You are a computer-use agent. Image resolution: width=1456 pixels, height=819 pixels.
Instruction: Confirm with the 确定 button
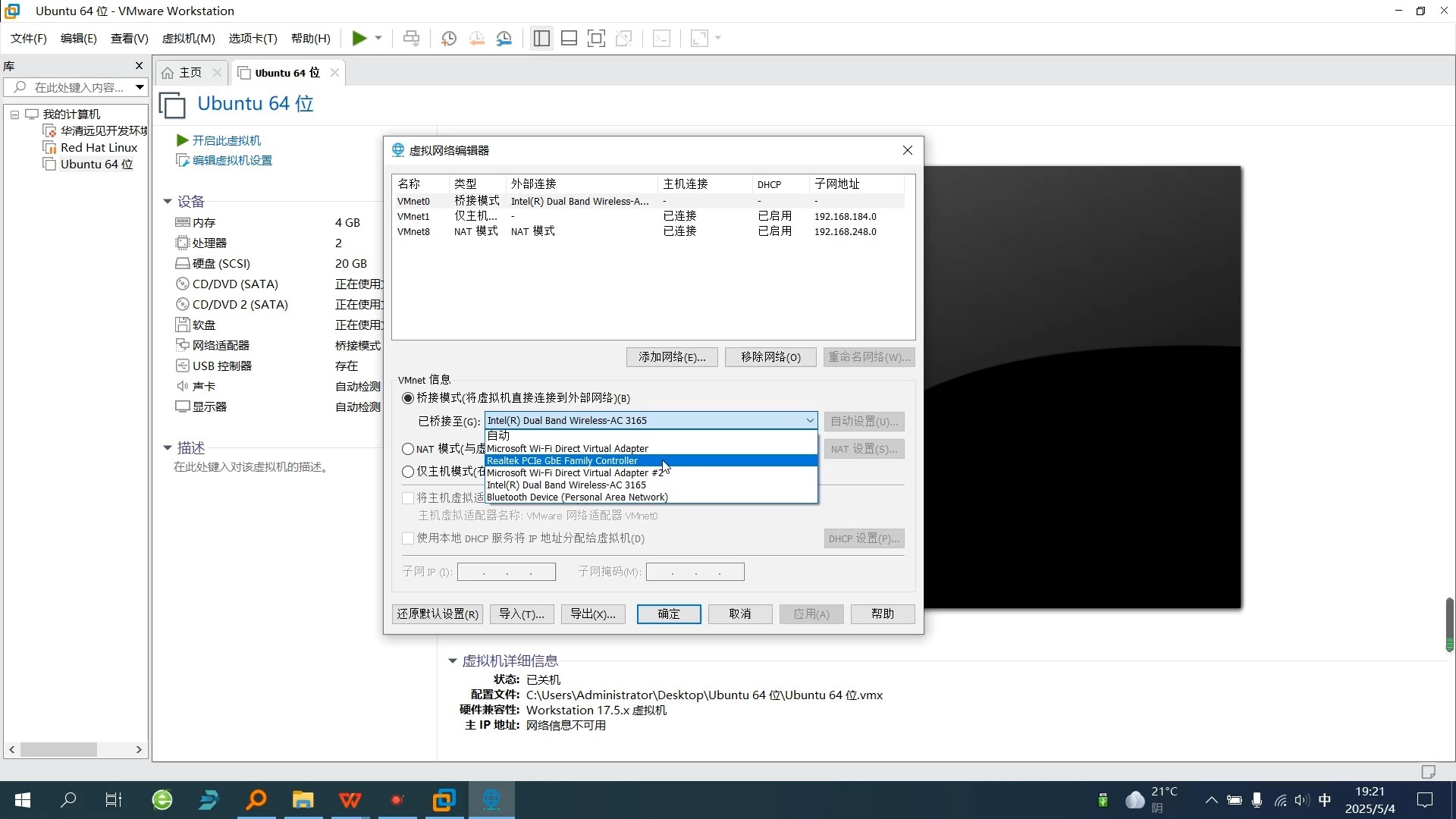click(669, 613)
